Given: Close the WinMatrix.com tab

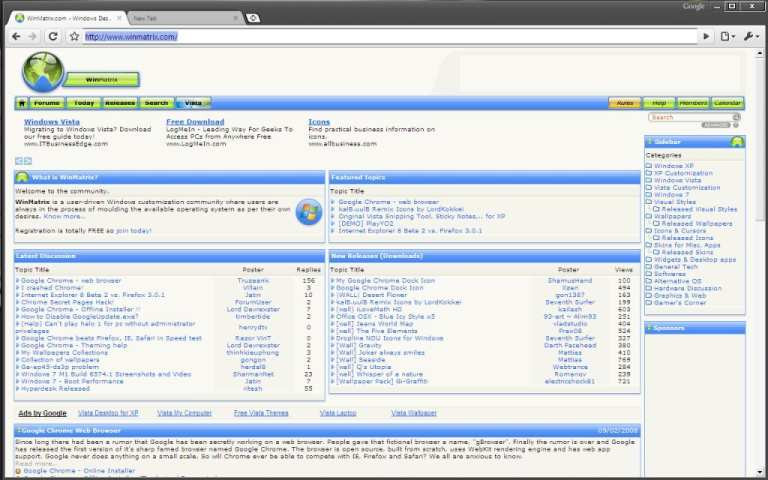Looking at the screenshot, I should 119,18.
